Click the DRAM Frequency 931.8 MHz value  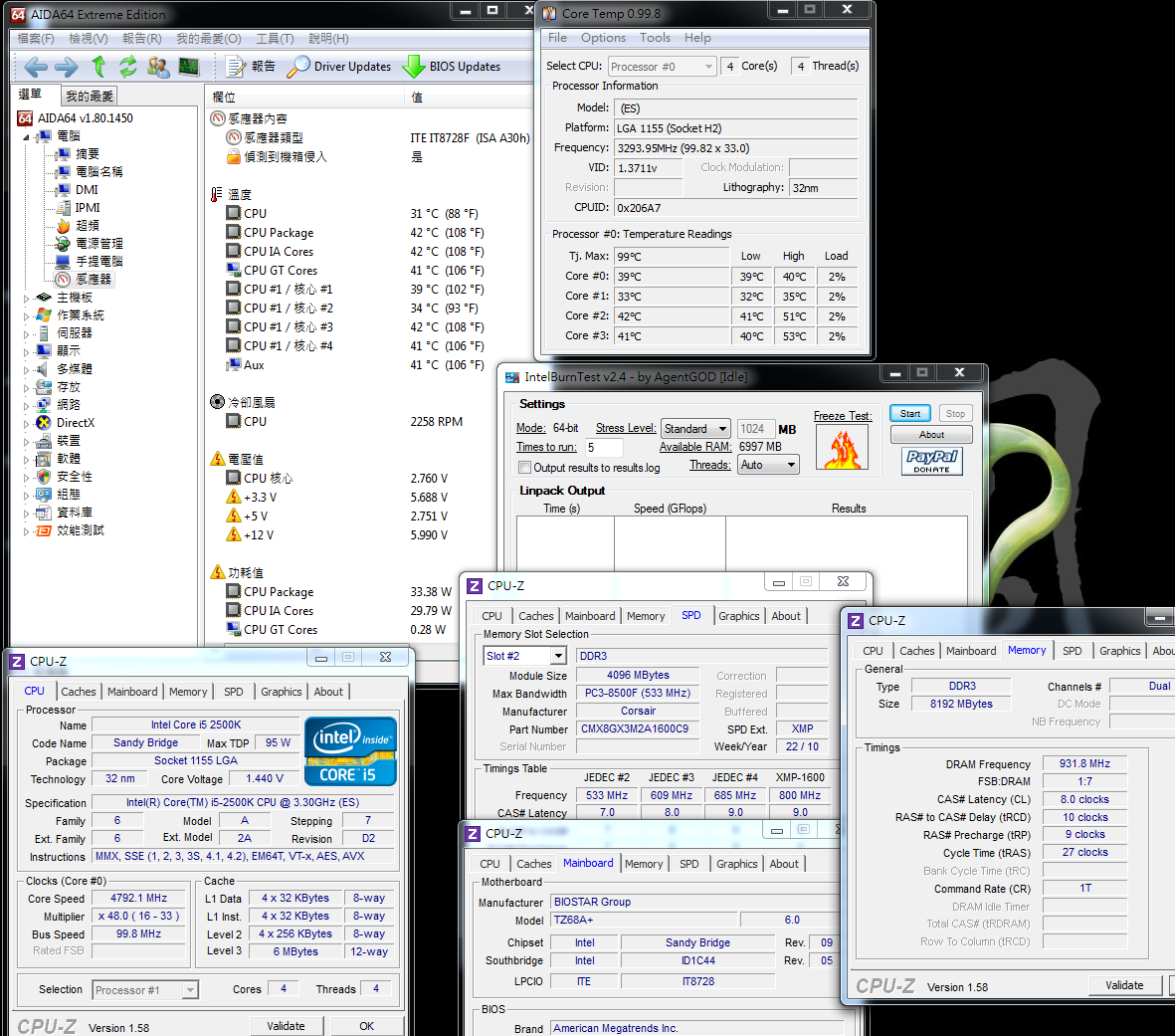(x=1084, y=764)
